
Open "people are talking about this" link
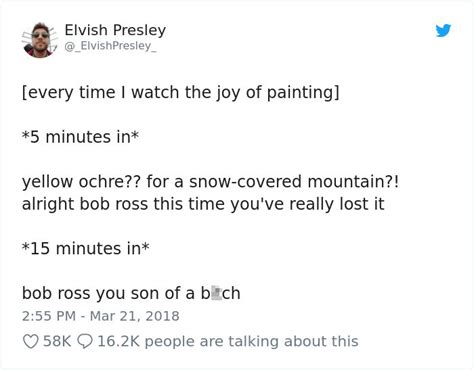252,342
